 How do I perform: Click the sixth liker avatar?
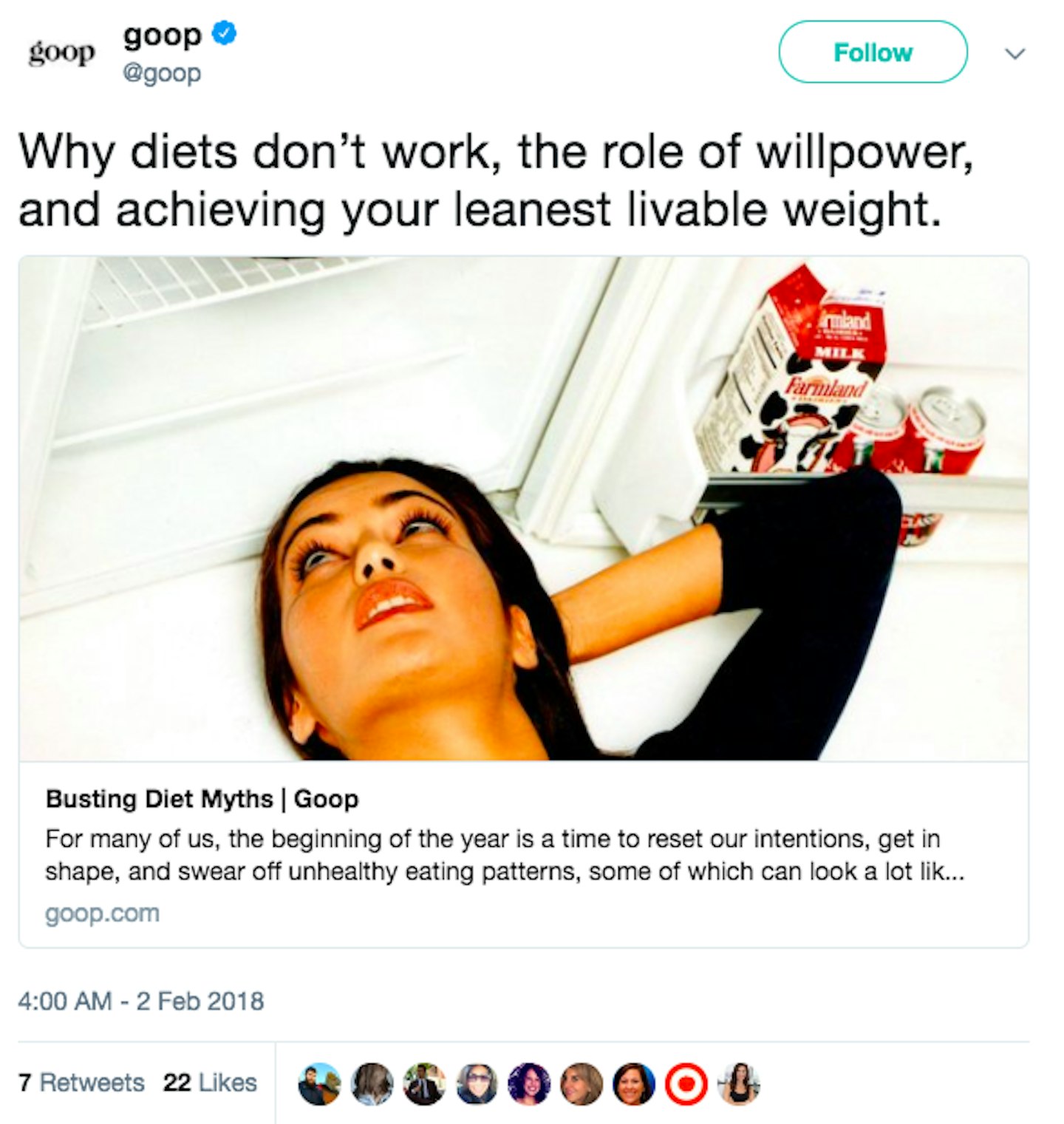point(582,1084)
